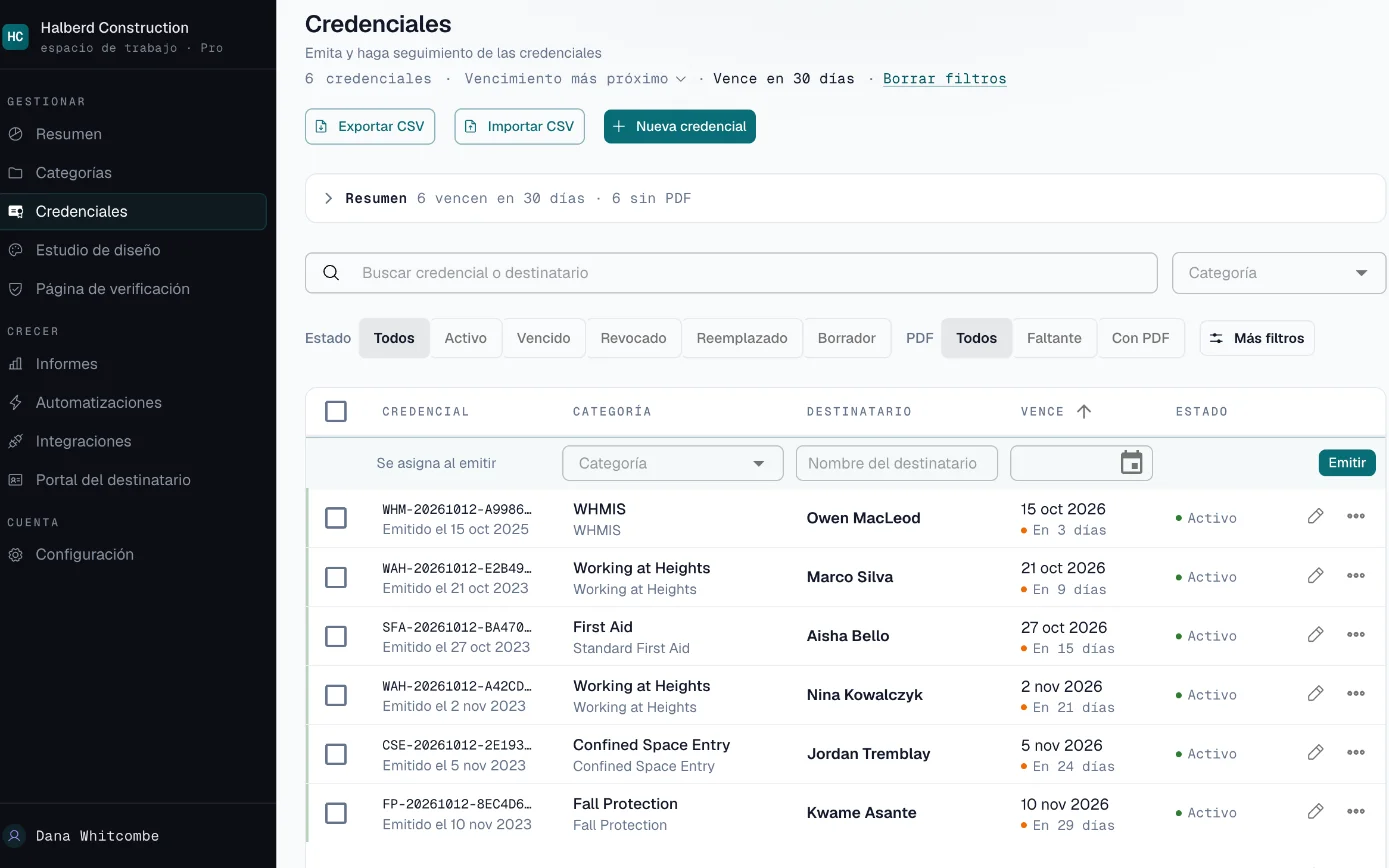Viewport: 1389px width, 868px height.
Task: Go to Estudio de diseño in sidebar
Action: point(133,250)
